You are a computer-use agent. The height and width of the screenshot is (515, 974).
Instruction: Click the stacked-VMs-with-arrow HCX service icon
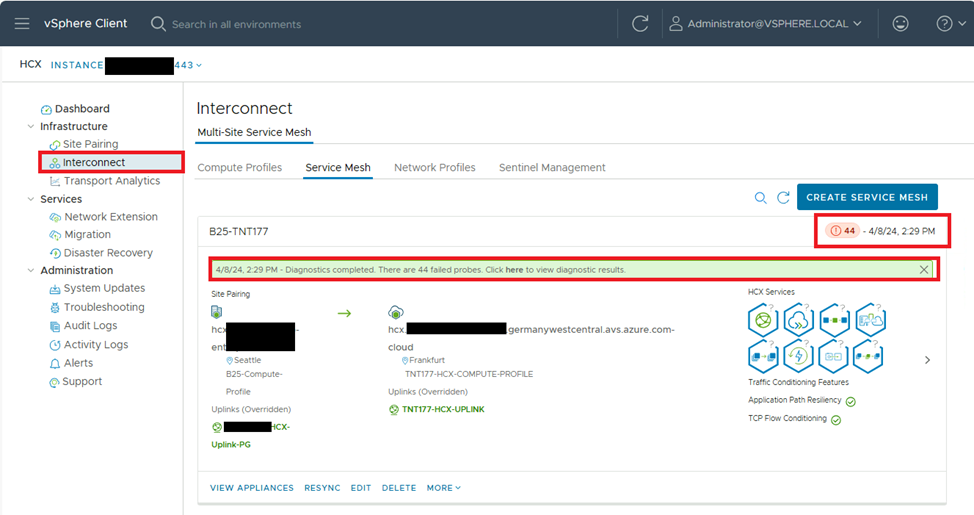(763, 357)
